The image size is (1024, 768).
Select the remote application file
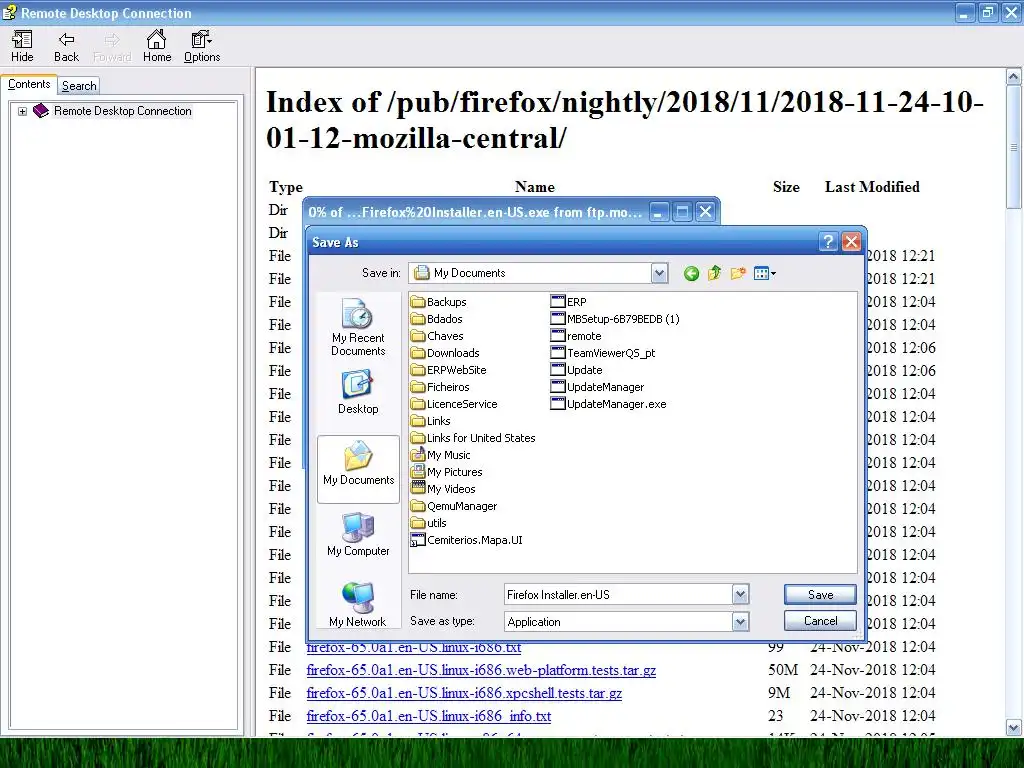coord(575,336)
